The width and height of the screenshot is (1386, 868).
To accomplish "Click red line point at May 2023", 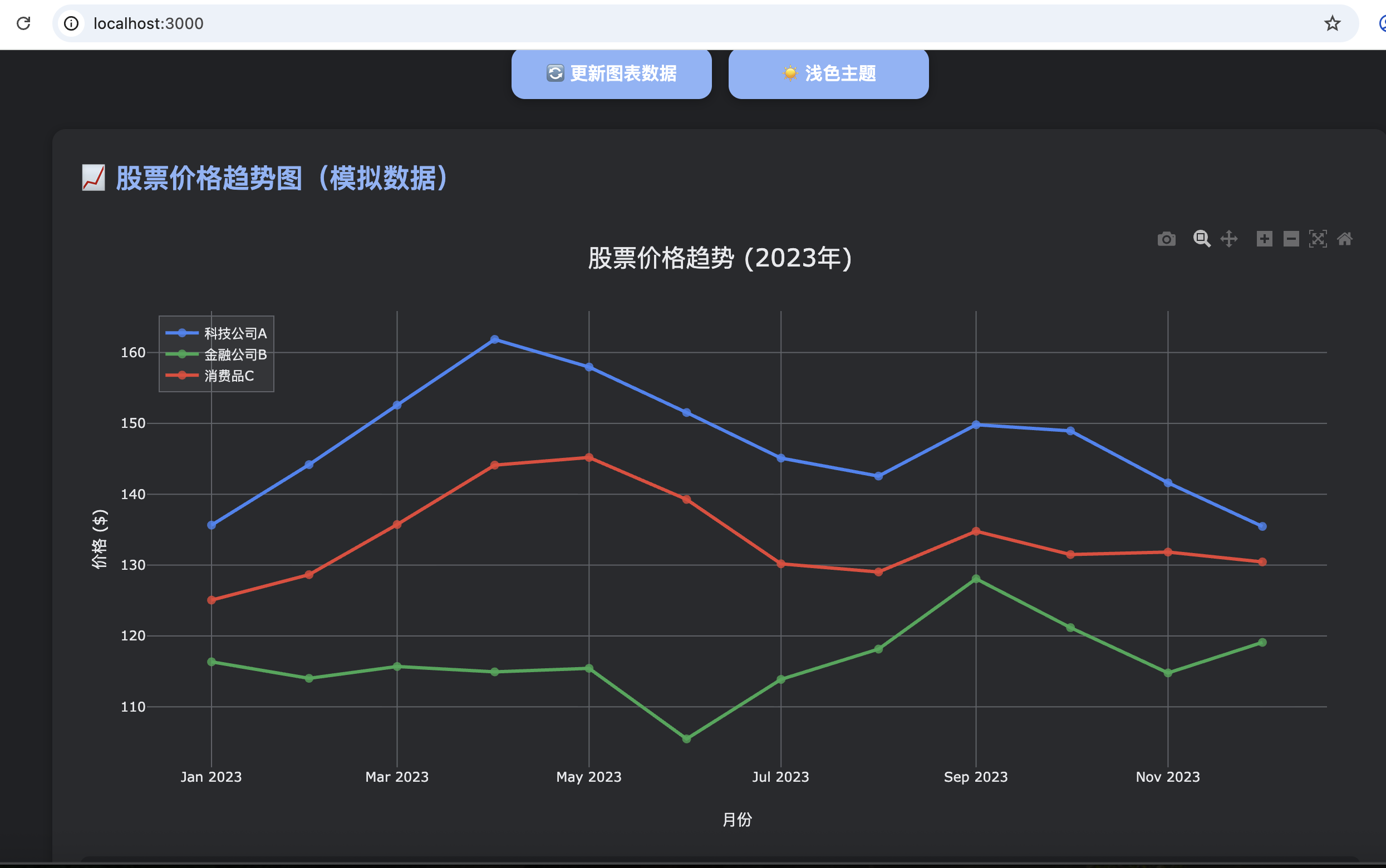I will 588,457.
